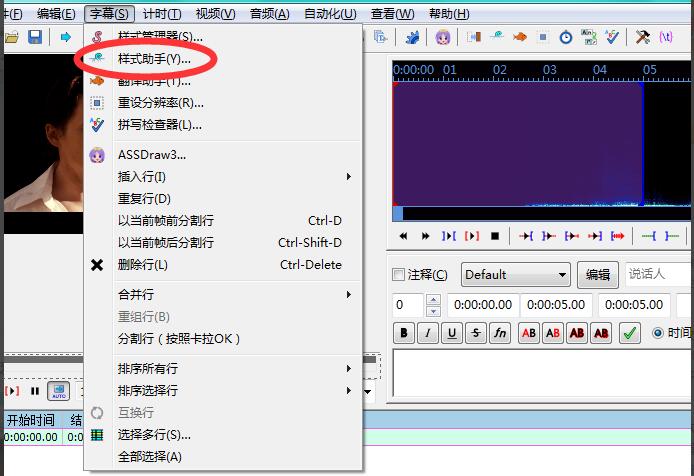Go to previous line in audio controls

pyautogui.click(x=403, y=236)
